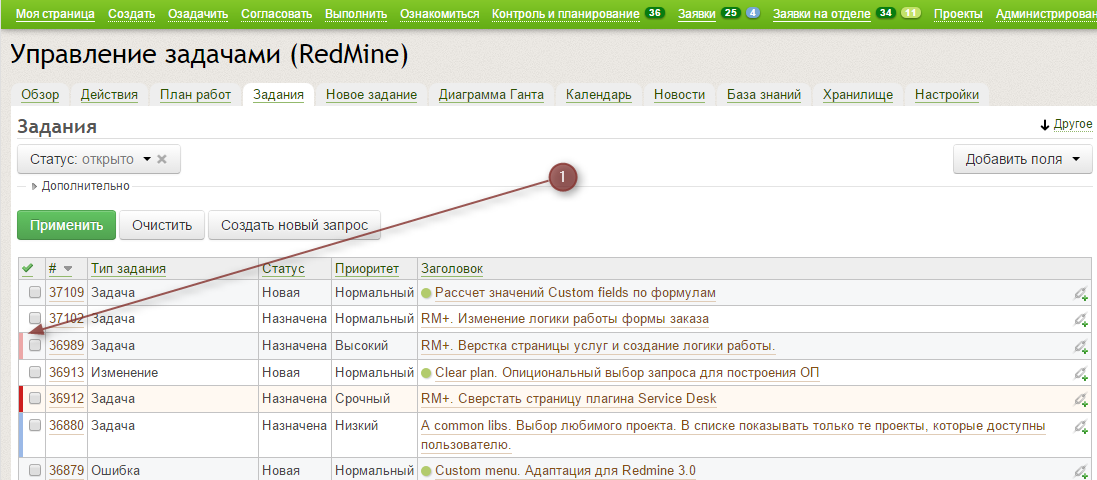Click the green 25 badge near Заявки
Screen dimensions: 1097x480
click(730, 13)
